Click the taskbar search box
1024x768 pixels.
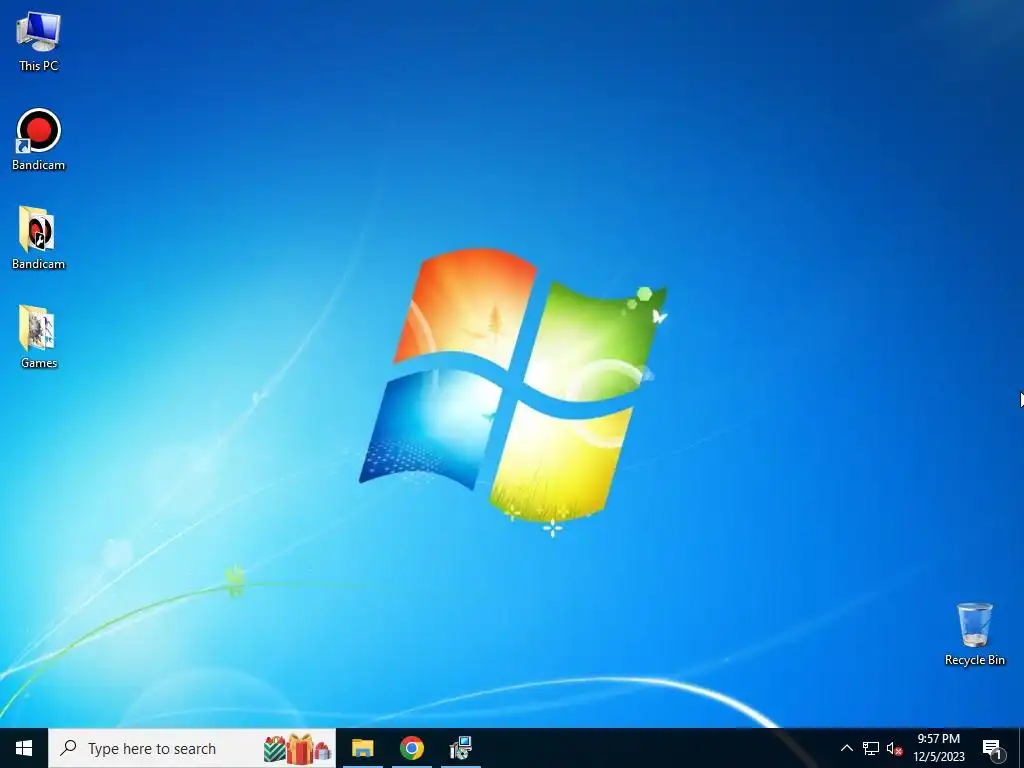pos(192,748)
